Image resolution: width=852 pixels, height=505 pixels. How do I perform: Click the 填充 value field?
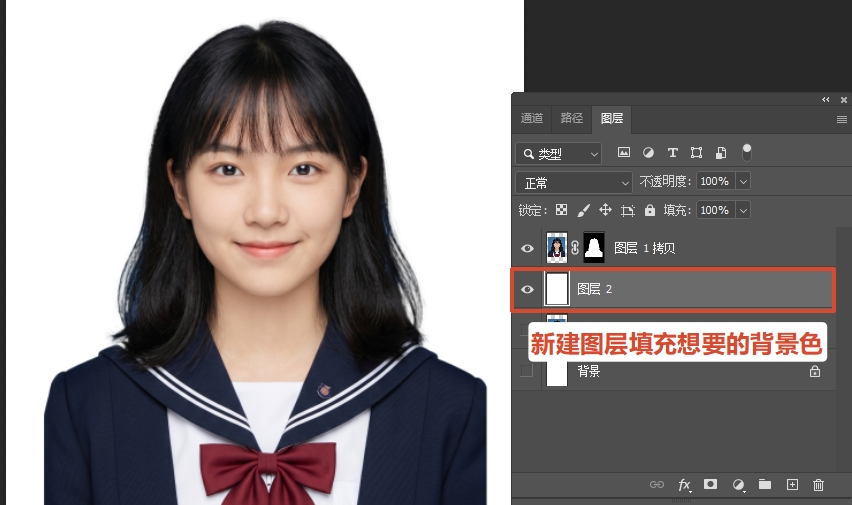716,210
